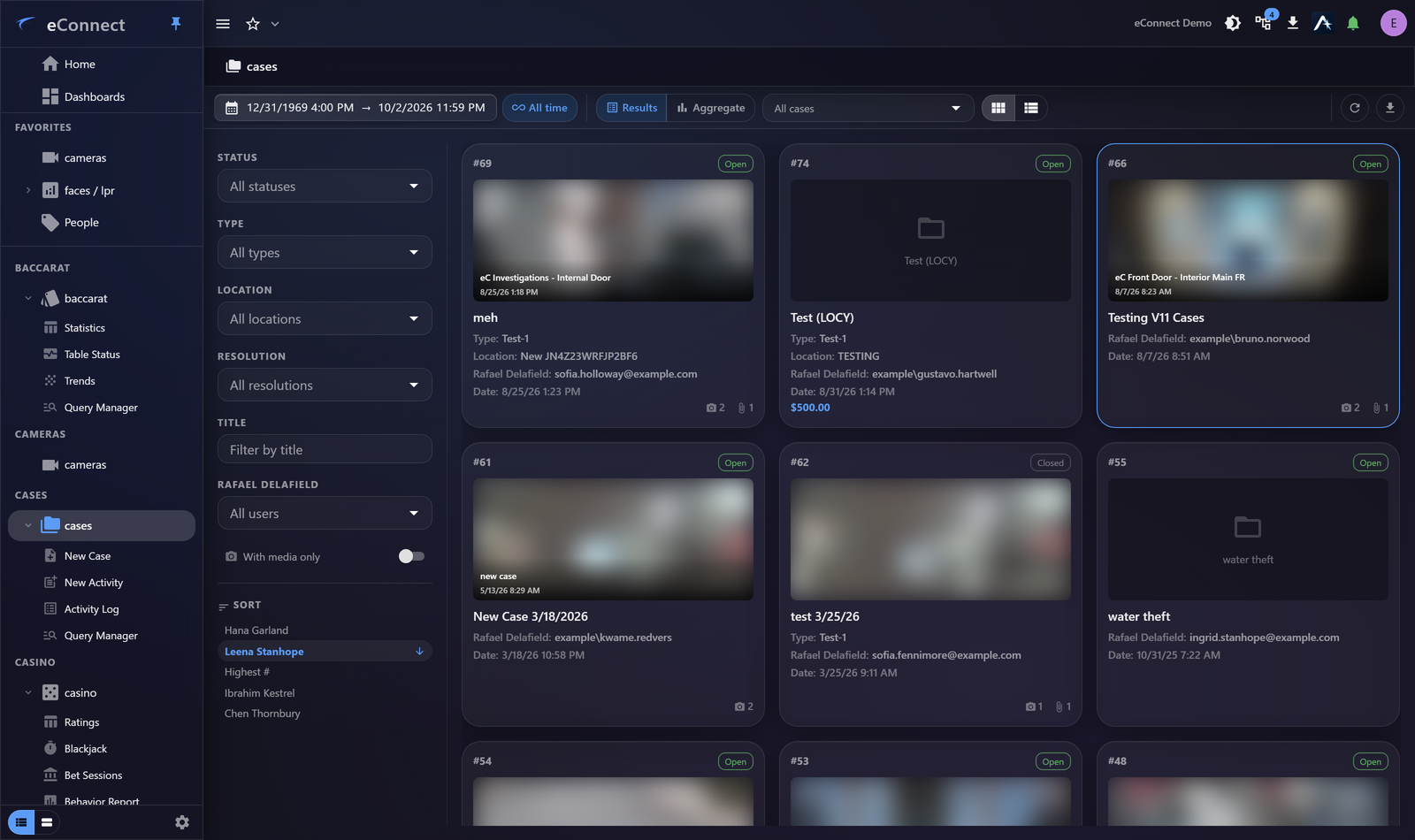1415x840 pixels.
Task: Expand the faces / lpr tree item
Action: [28, 190]
